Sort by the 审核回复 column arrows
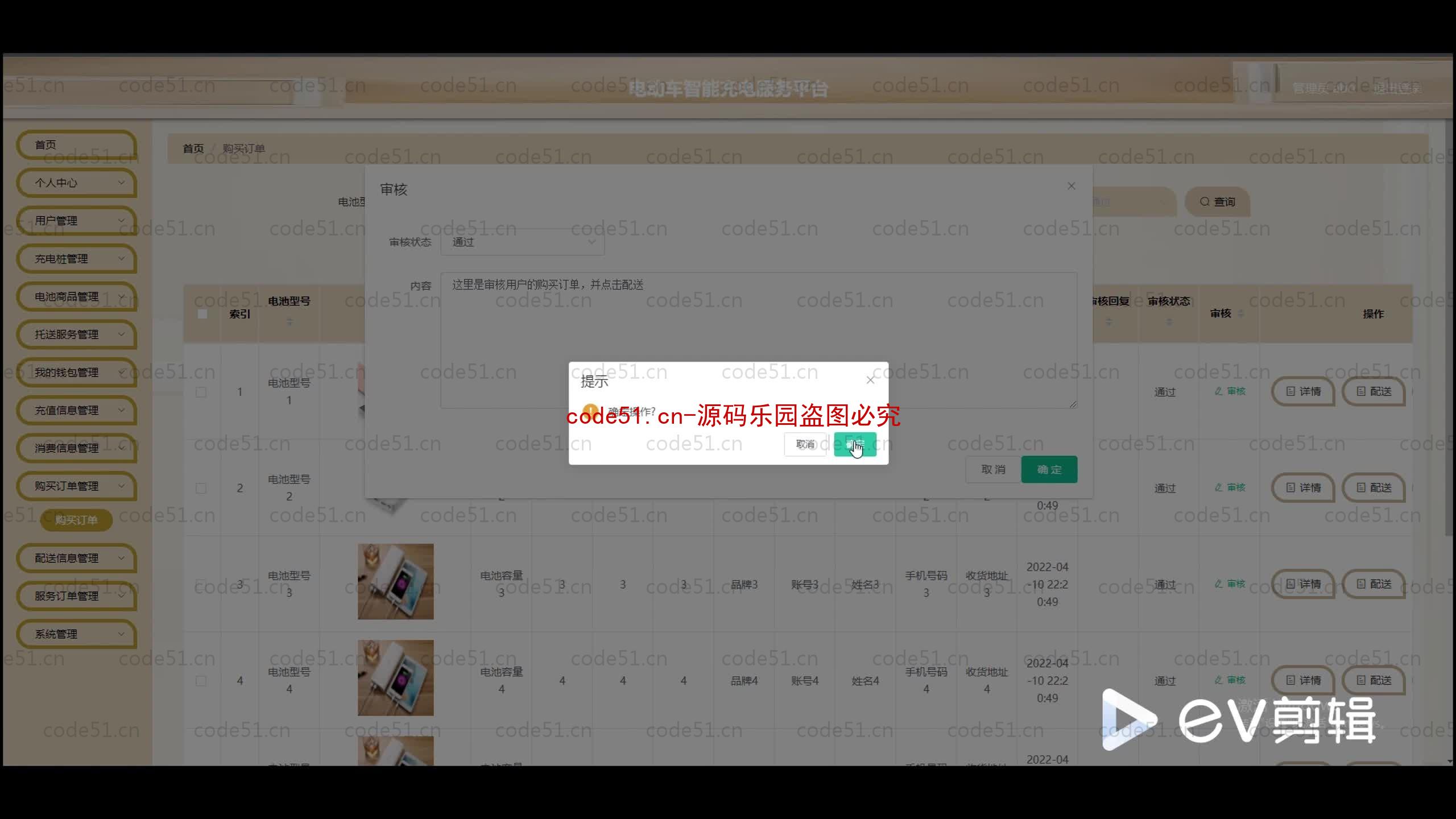 [1108, 322]
